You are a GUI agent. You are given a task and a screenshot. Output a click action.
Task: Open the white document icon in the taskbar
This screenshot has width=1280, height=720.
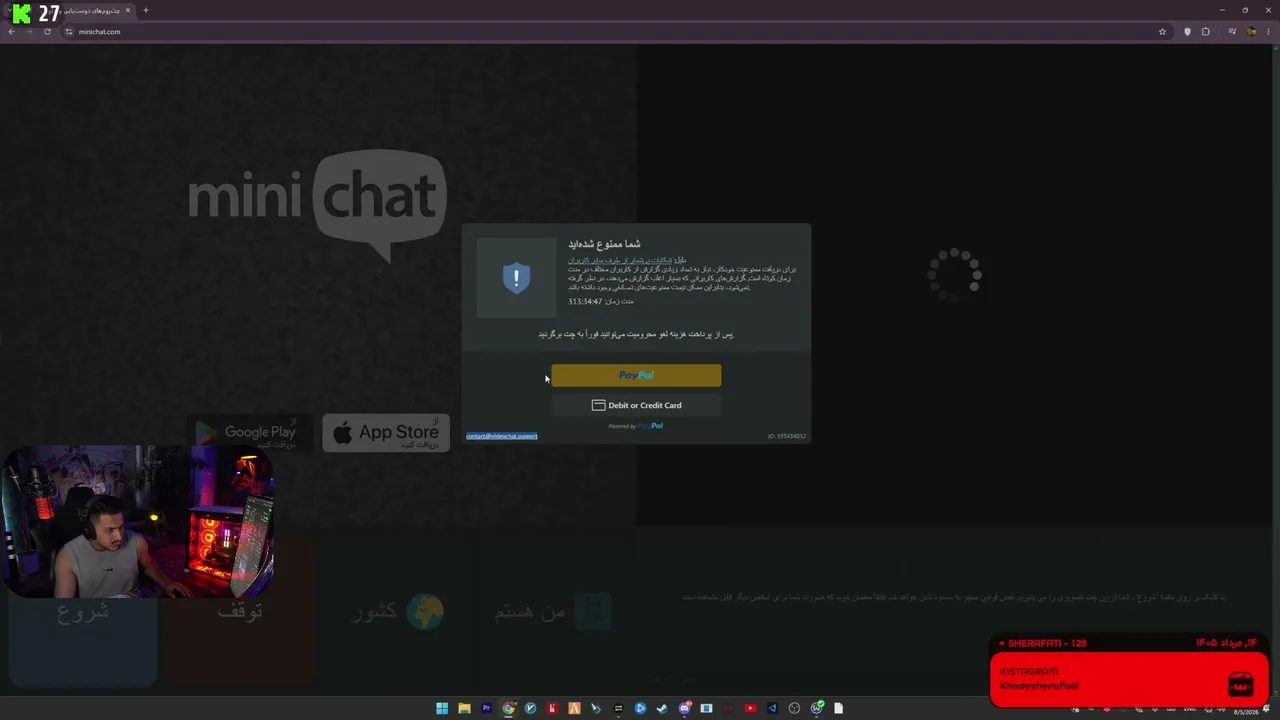838,708
